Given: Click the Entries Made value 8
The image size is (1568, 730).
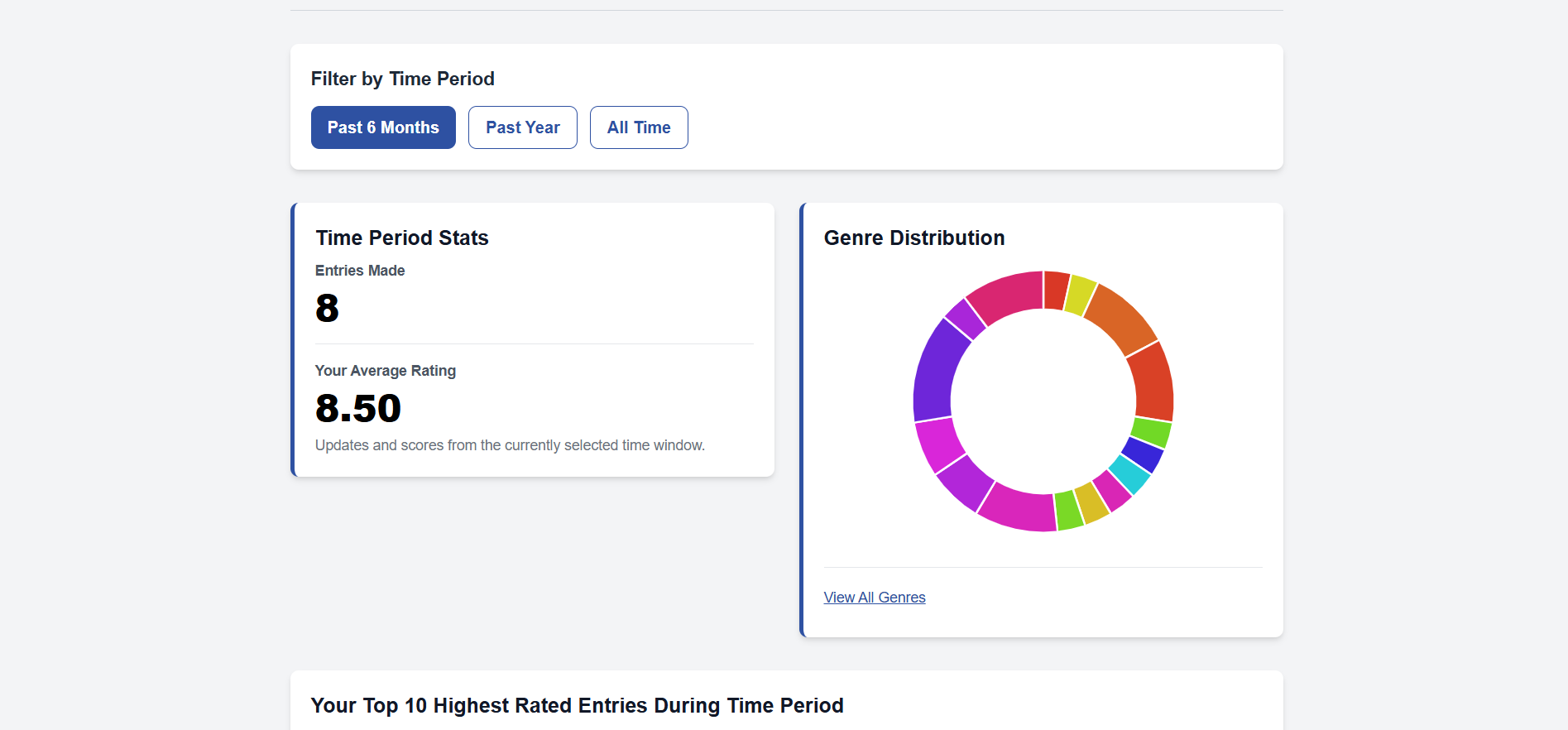Looking at the screenshot, I should [328, 308].
